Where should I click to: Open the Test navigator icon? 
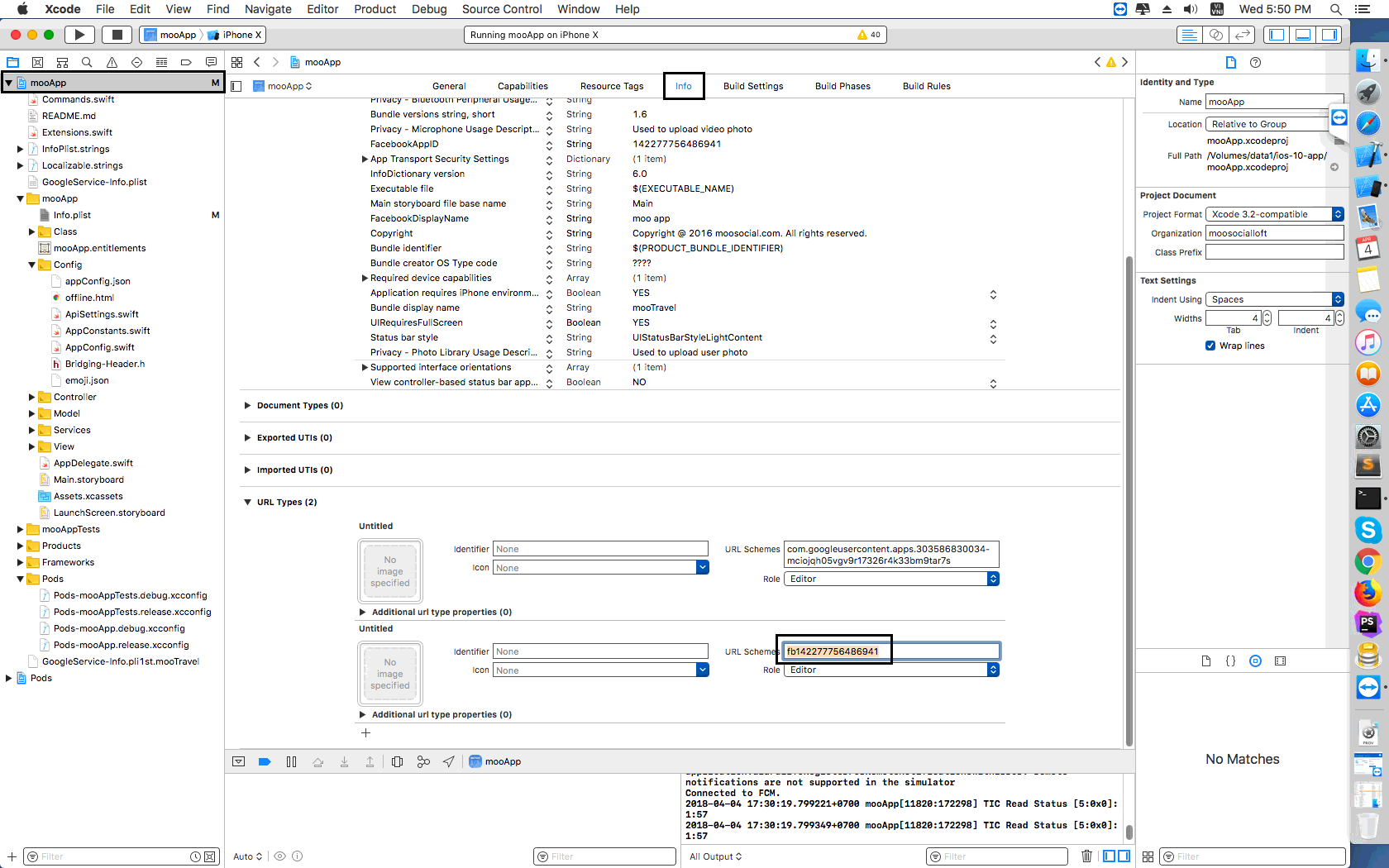pos(136,62)
